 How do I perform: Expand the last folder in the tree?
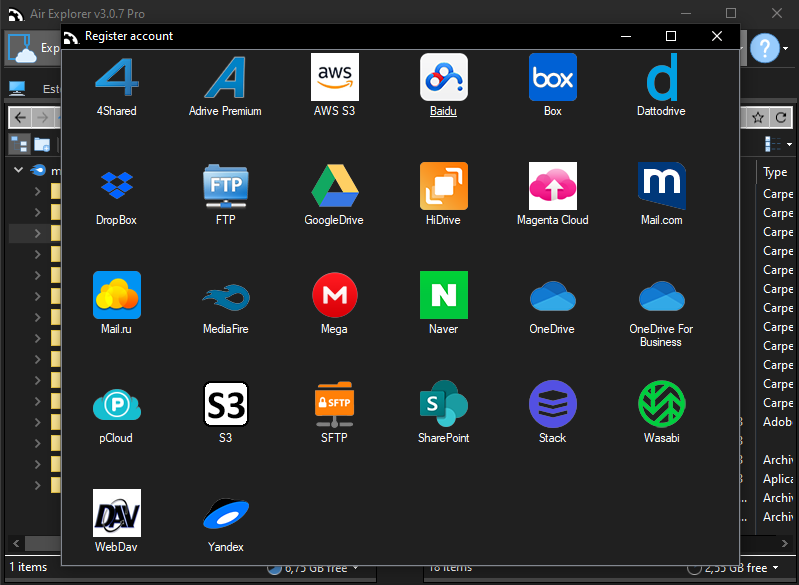coord(37,485)
